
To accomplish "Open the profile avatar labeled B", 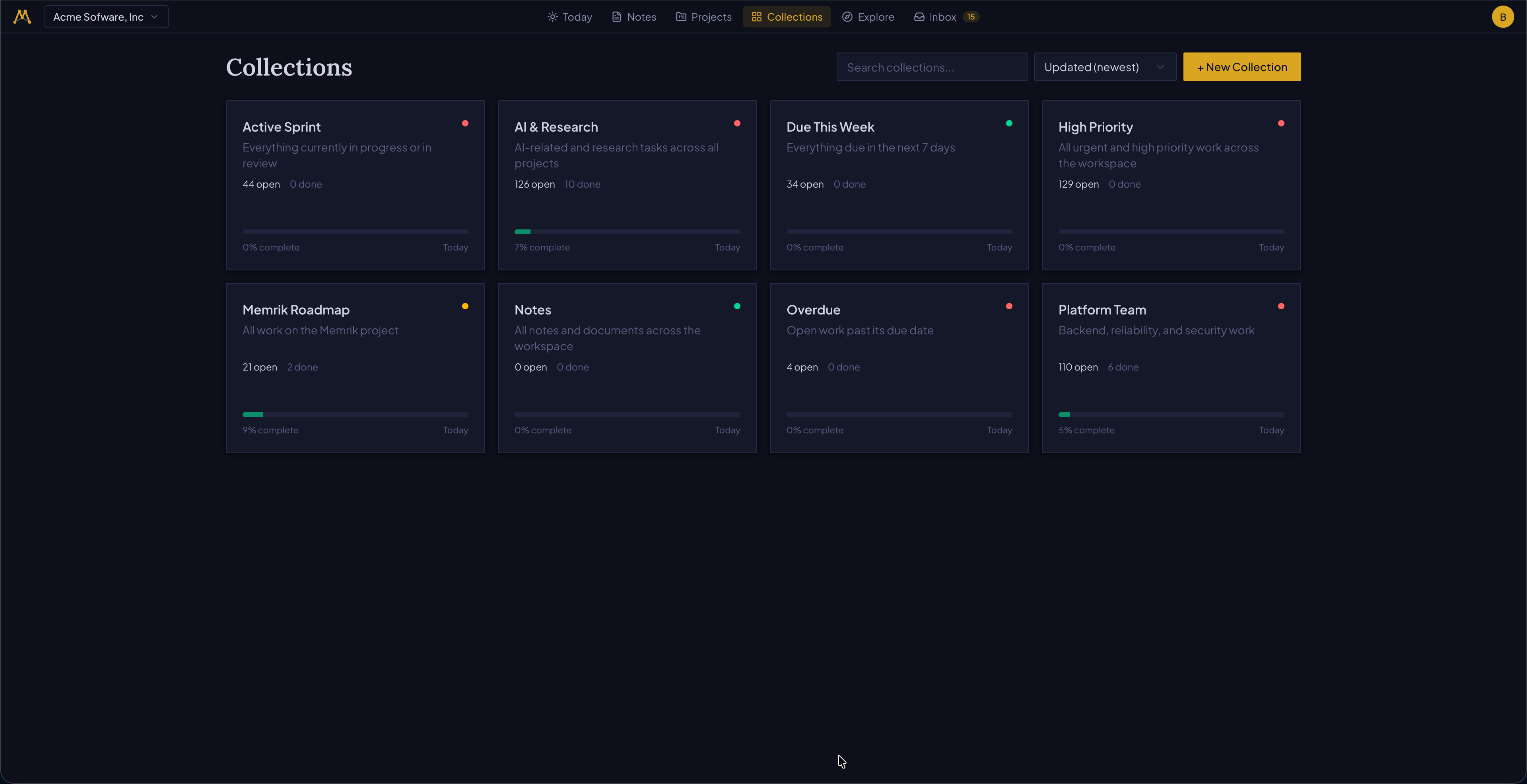I will (1503, 17).
